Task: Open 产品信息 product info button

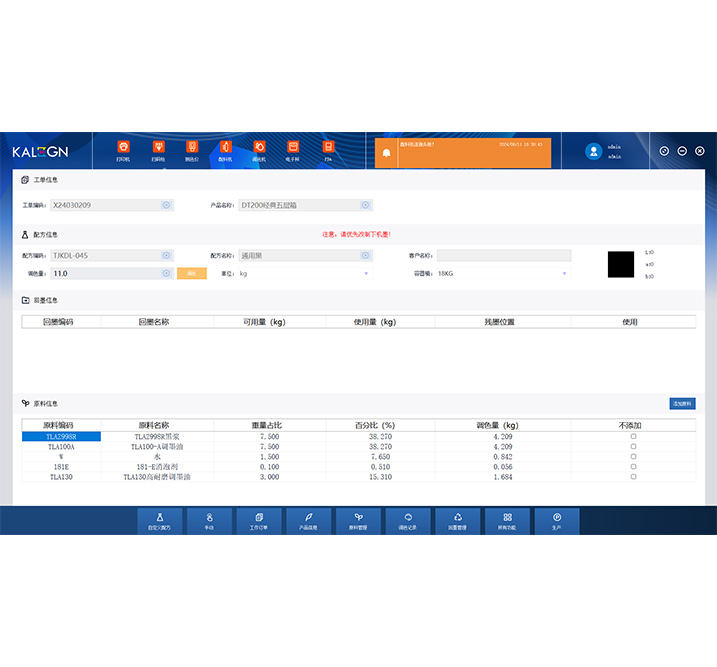Action: (309, 521)
